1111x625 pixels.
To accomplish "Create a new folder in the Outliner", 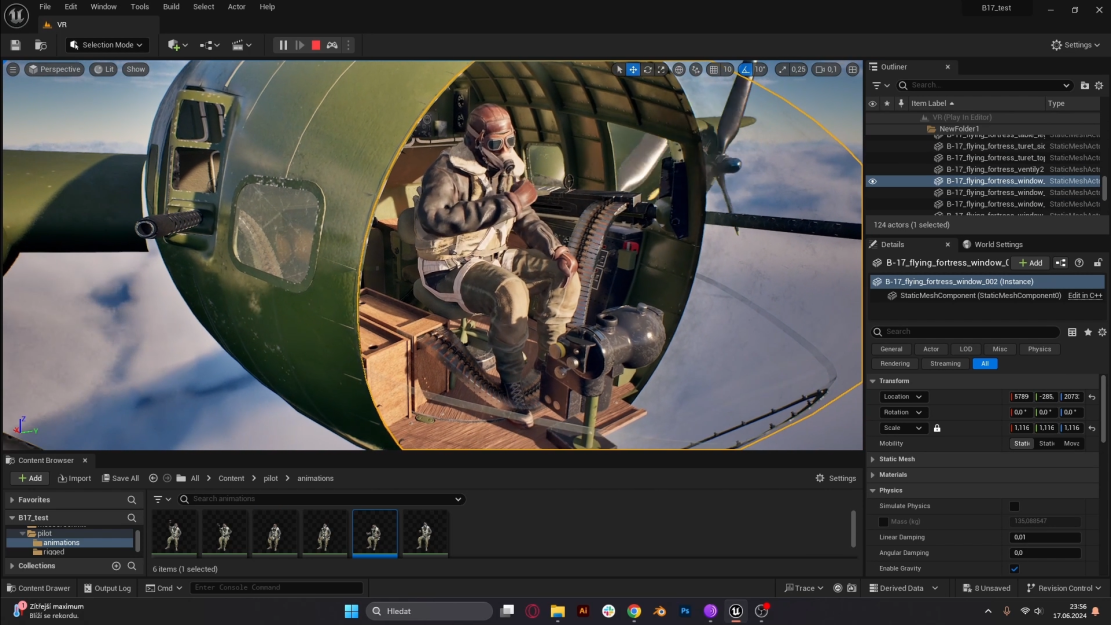I will (1085, 86).
